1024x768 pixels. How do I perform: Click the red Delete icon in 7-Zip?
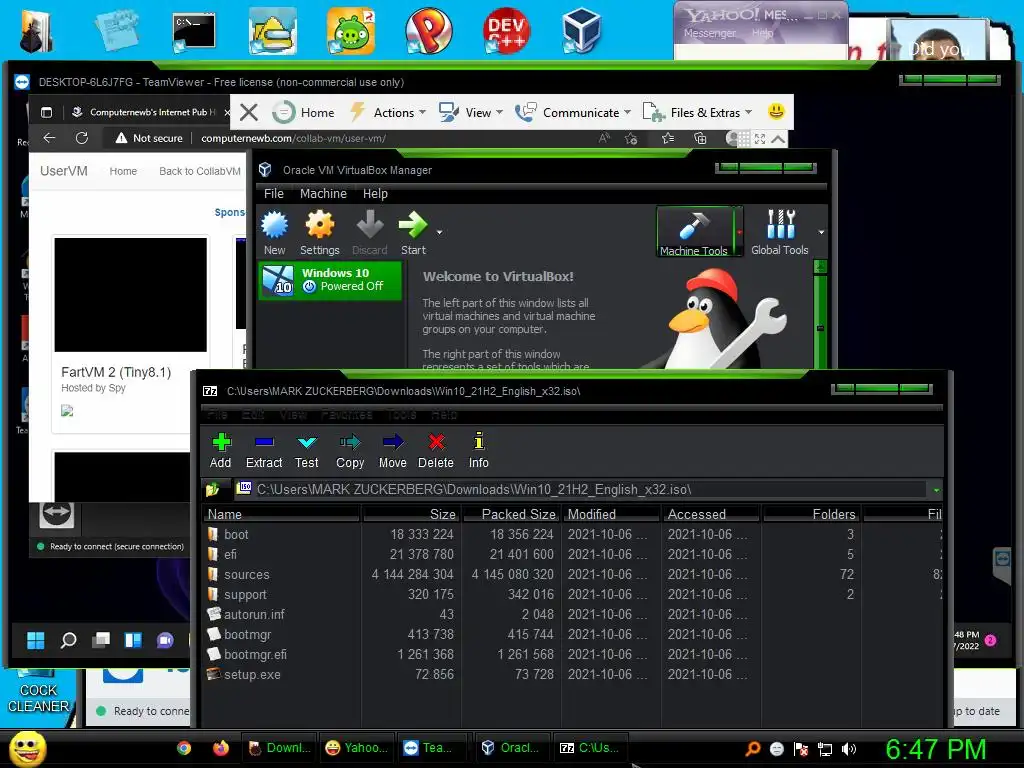pyautogui.click(x=436, y=442)
